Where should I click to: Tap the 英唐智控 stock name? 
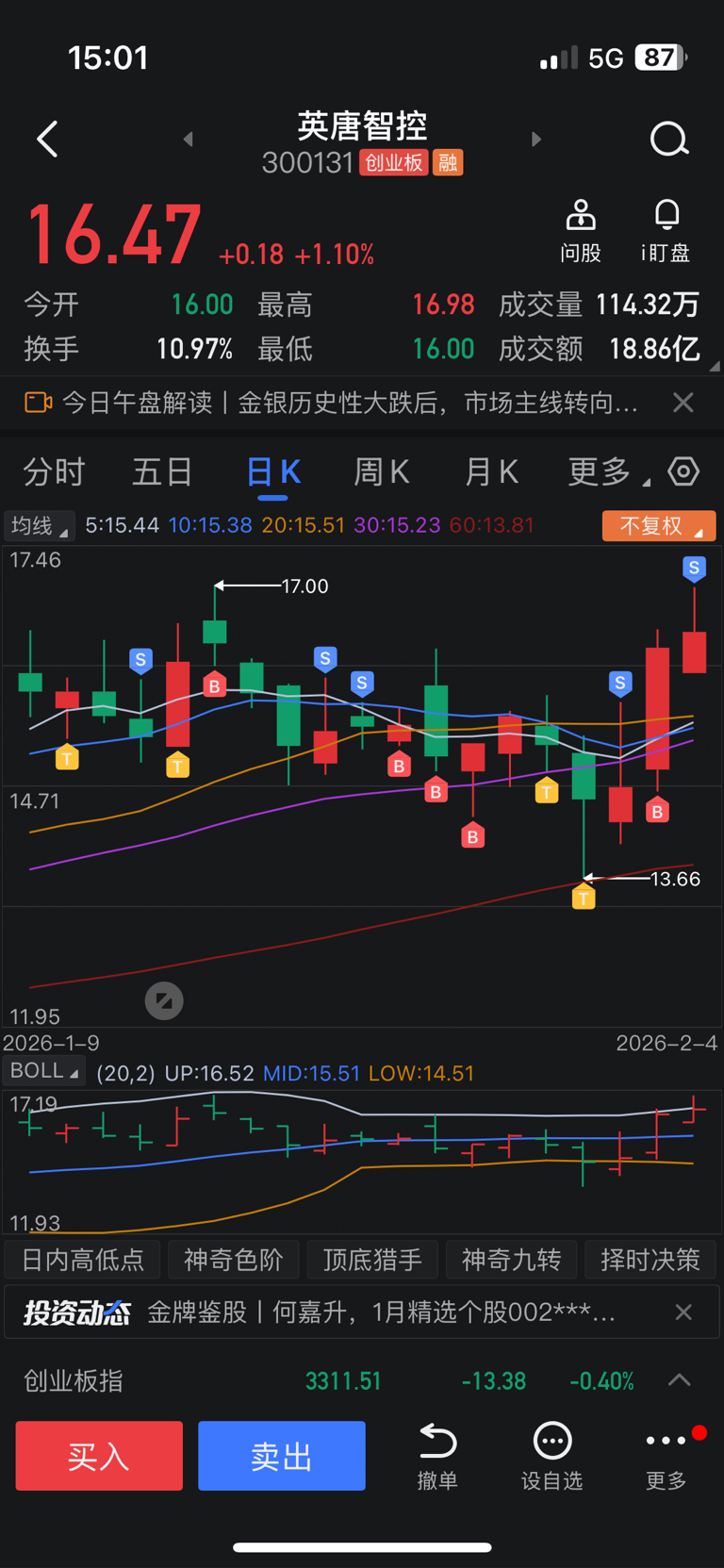tap(363, 125)
